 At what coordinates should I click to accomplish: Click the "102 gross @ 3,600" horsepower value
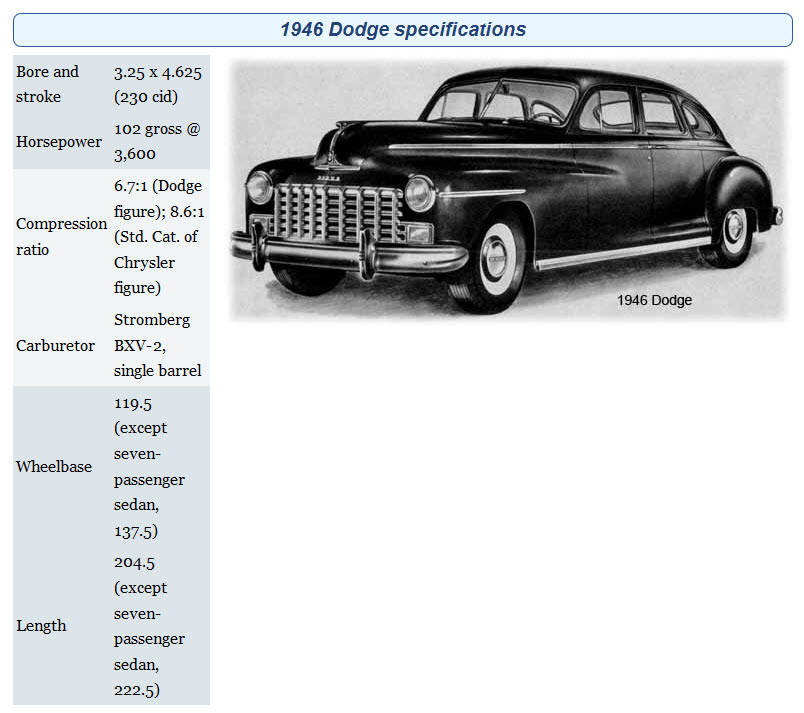point(158,142)
